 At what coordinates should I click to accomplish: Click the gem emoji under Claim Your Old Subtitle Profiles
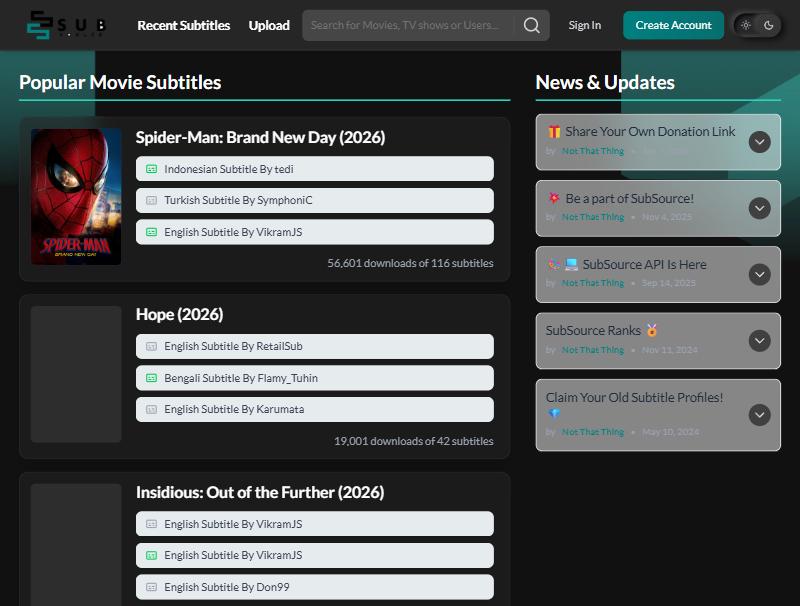(554, 413)
